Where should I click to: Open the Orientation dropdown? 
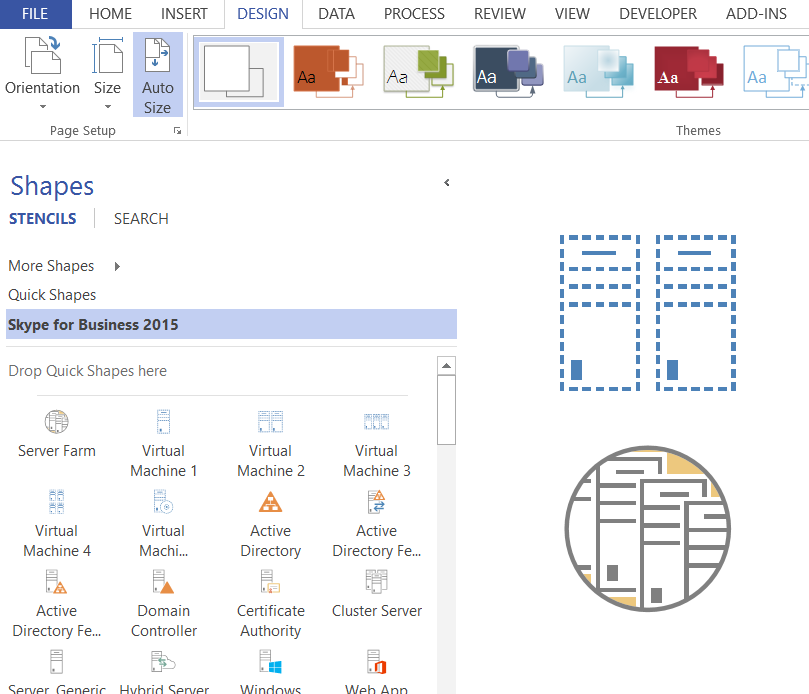click(x=42, y=74)
